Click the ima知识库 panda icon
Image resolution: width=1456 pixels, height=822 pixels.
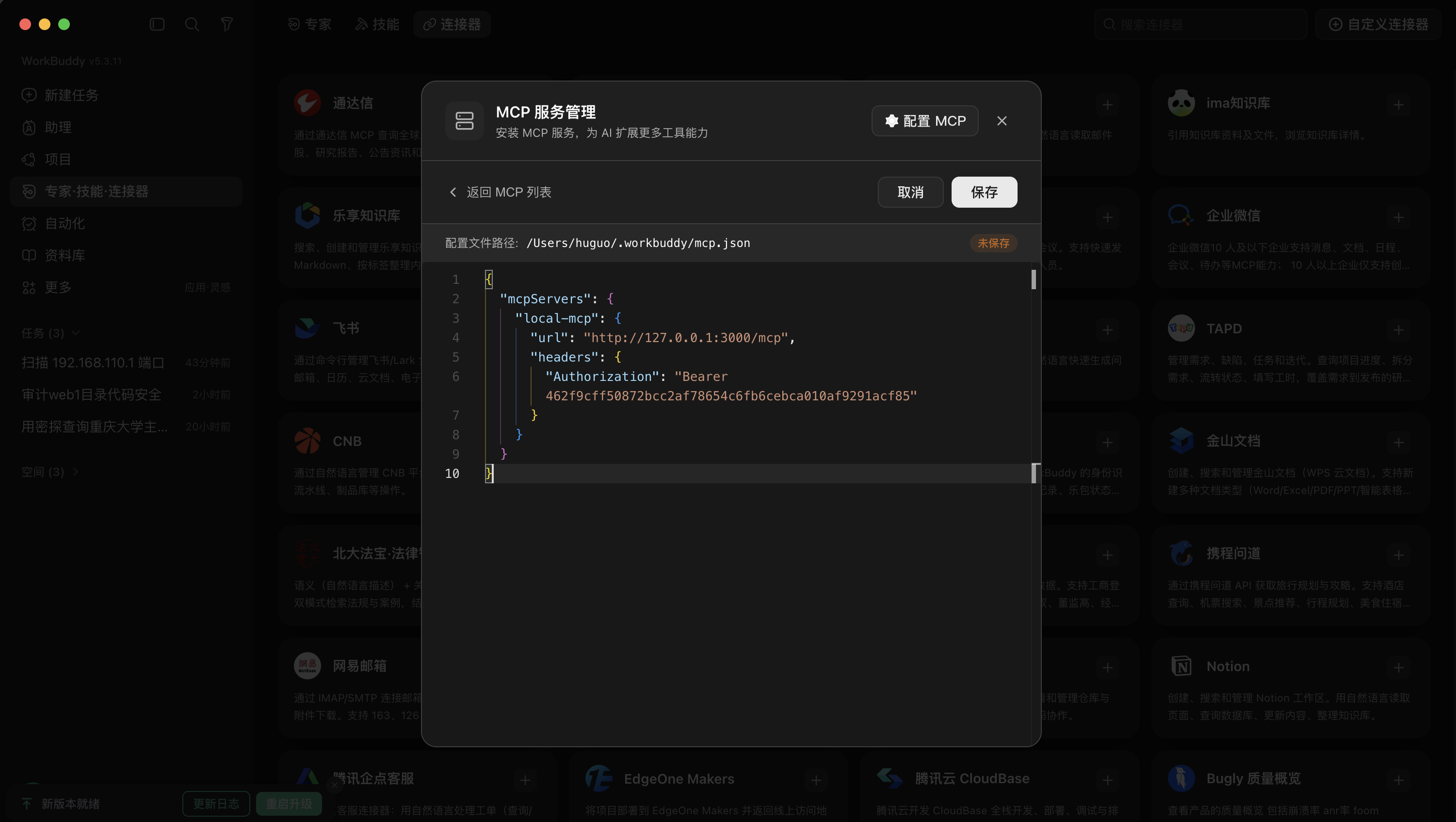coord(1181,103)
